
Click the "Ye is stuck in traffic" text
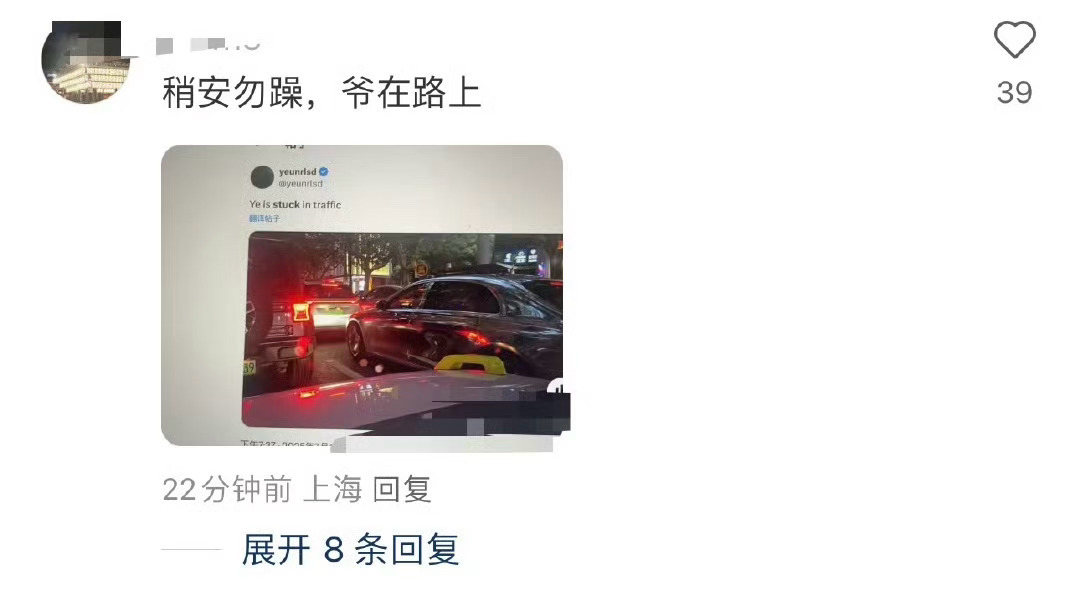[295, 205]
